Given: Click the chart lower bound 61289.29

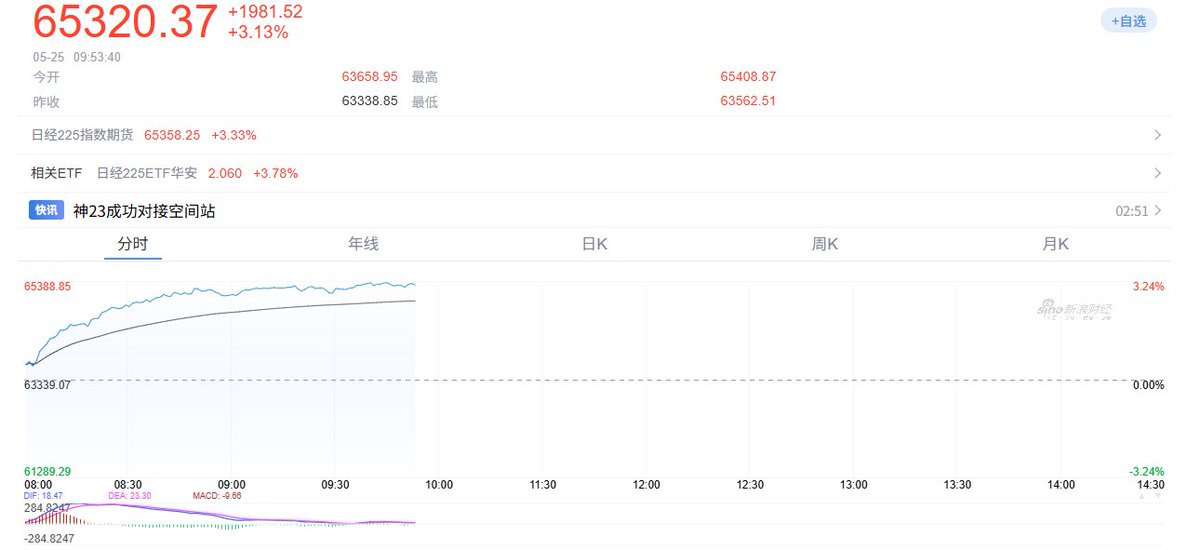Looking at the screenshot, I should [x=48, y=471].
